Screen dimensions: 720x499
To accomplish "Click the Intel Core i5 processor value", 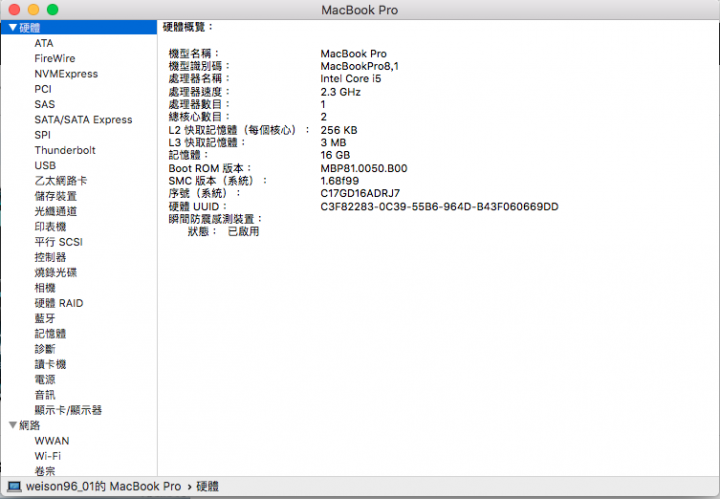I will coord(350,78).
